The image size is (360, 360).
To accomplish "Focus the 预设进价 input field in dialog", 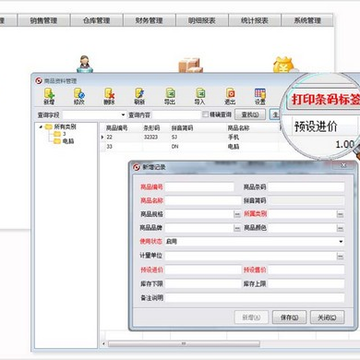I will (x=203, y=270).
